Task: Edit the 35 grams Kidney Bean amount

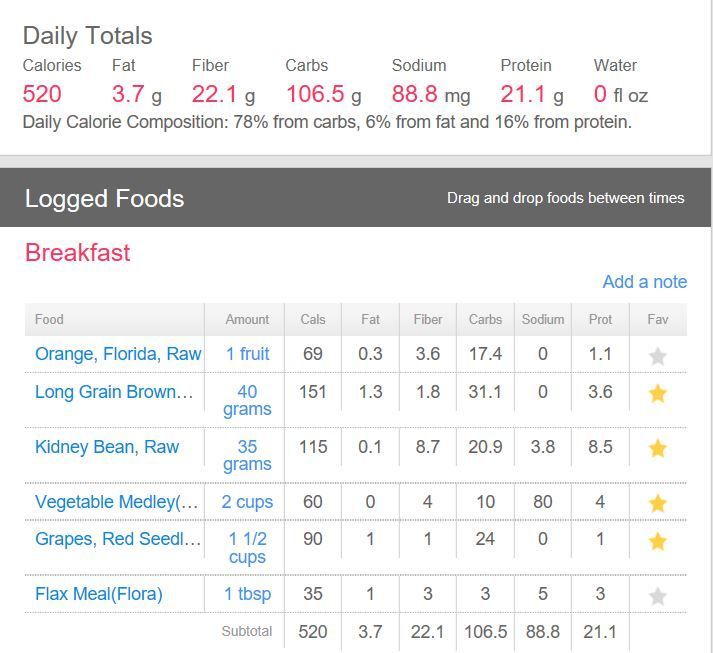Action: [x=247, y=455]
